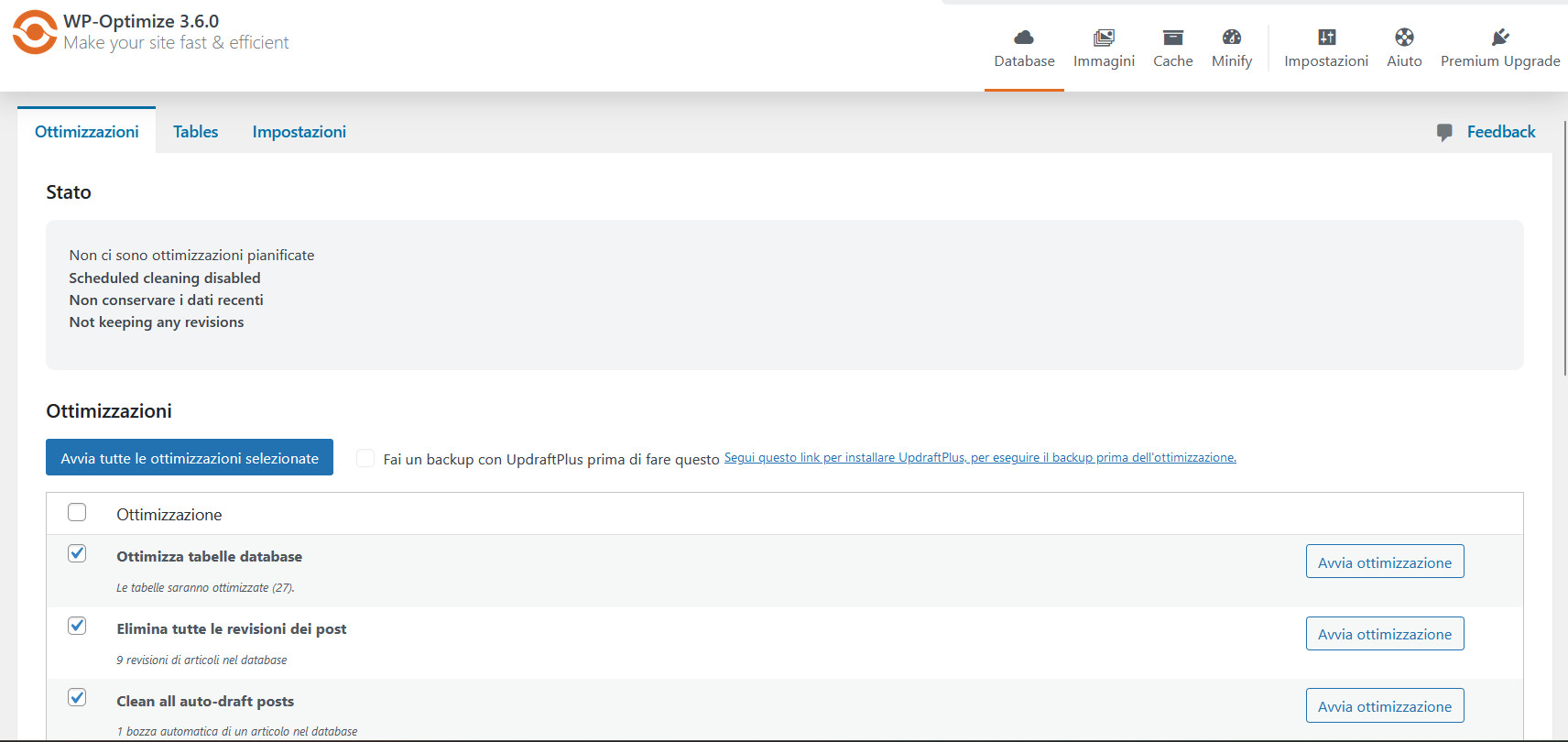Open the Impostazioni sliders icon
This screenshot has height=742, width=1568.
point(1326,38)
